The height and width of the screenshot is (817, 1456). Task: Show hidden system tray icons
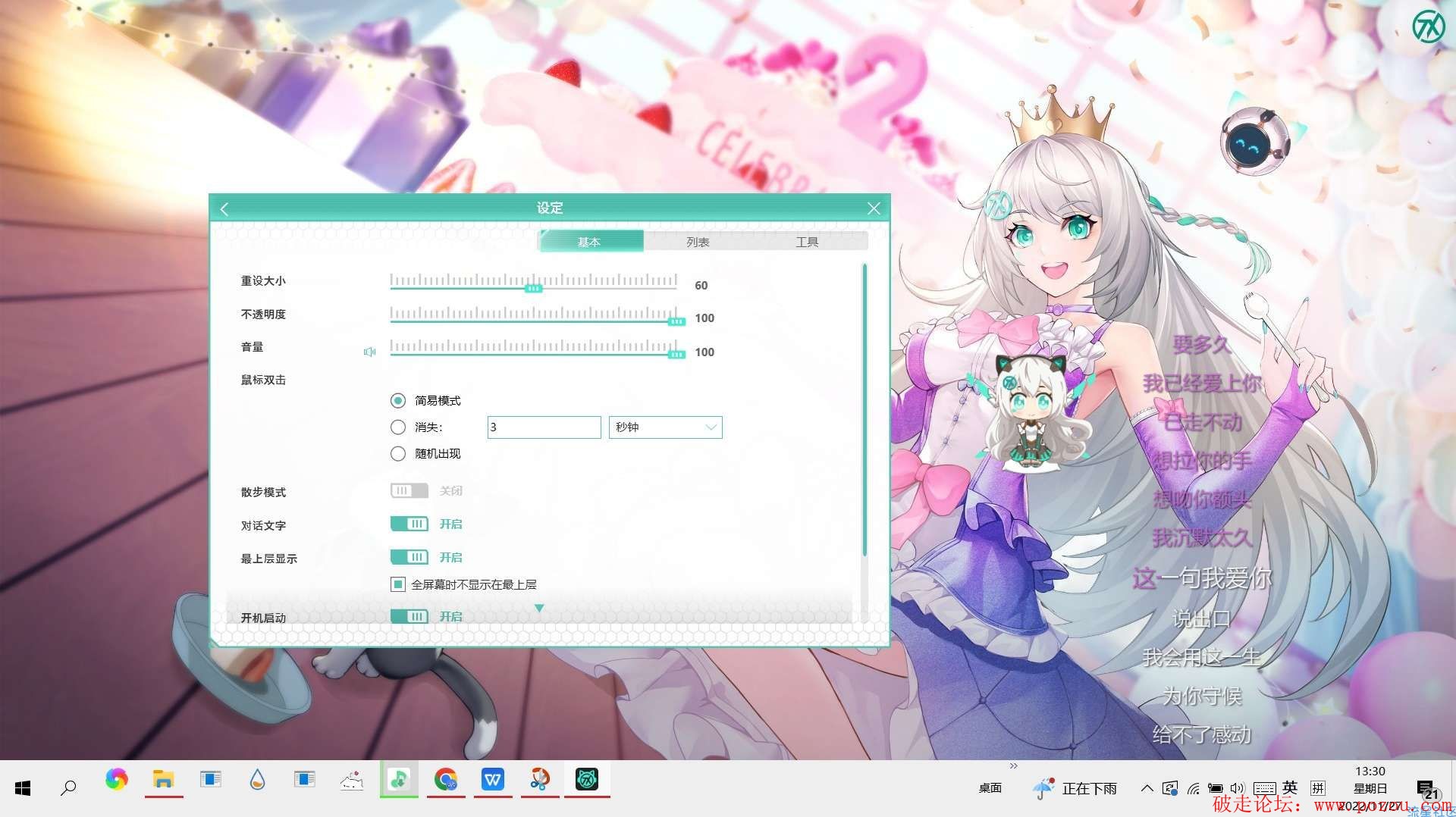coord(1147,788)
